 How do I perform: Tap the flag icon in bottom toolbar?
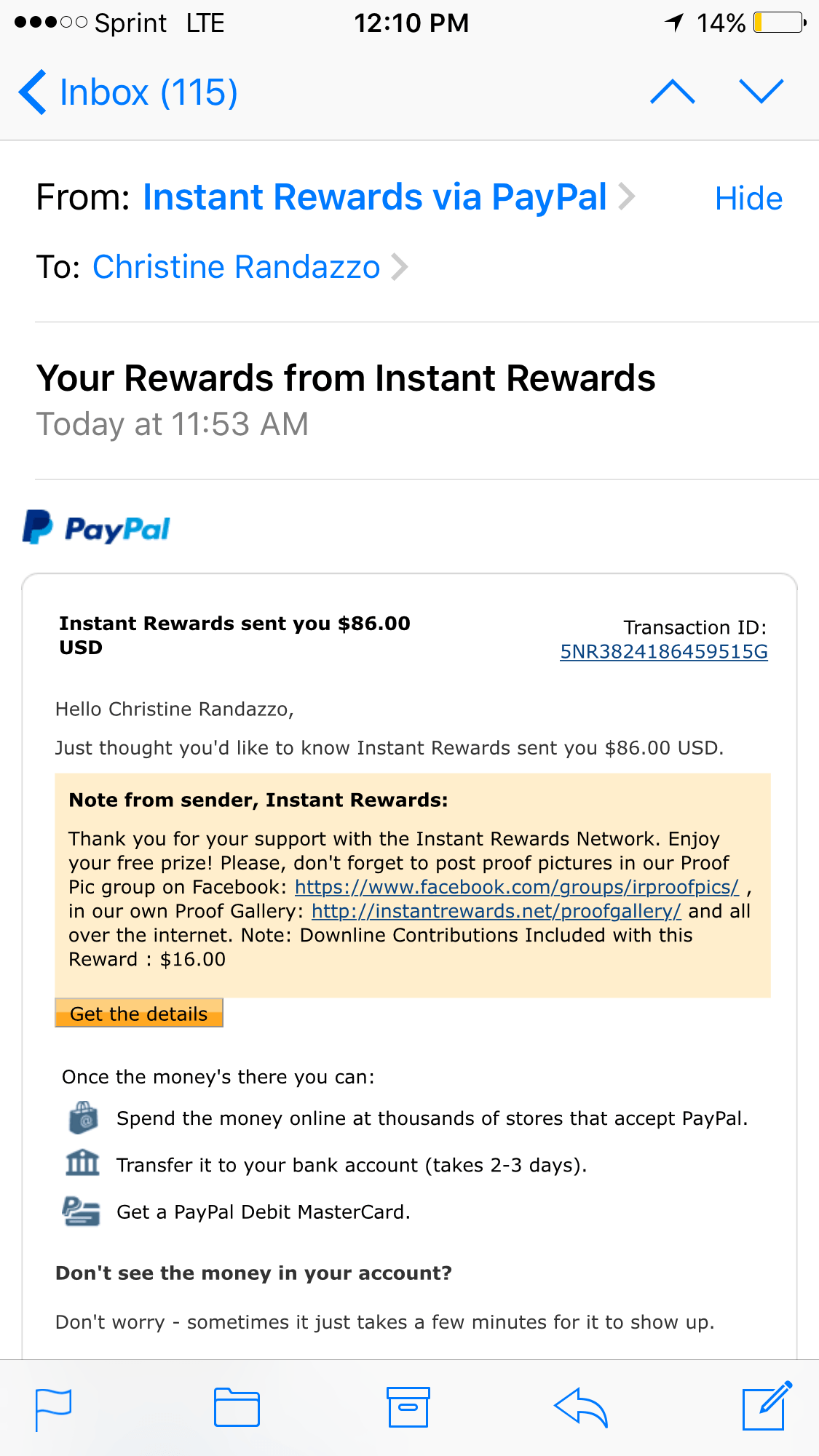click(53, 1409)
